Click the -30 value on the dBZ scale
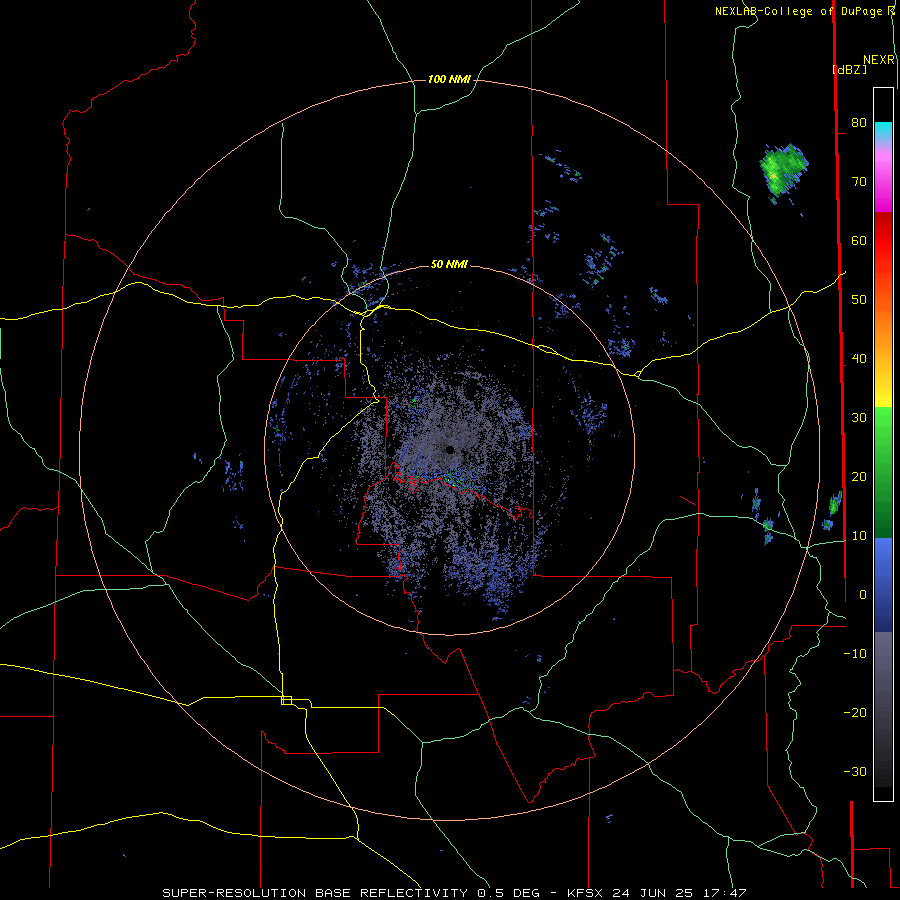This screenshot has height=900, width=900. (x=855, y=771)
